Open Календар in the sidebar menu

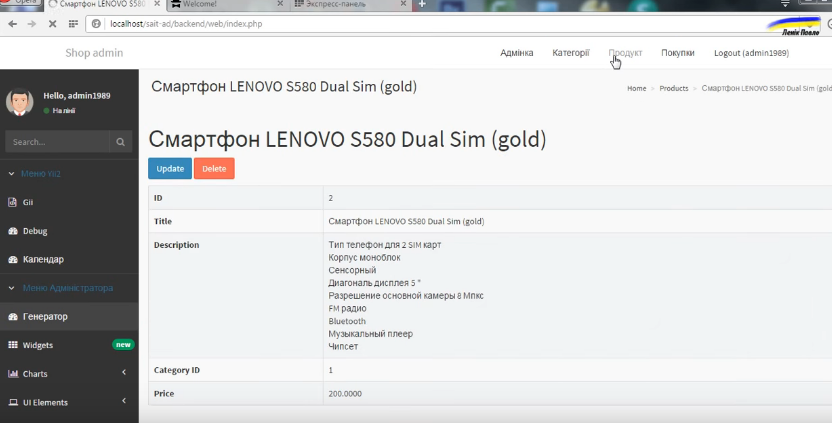[43, 260]
